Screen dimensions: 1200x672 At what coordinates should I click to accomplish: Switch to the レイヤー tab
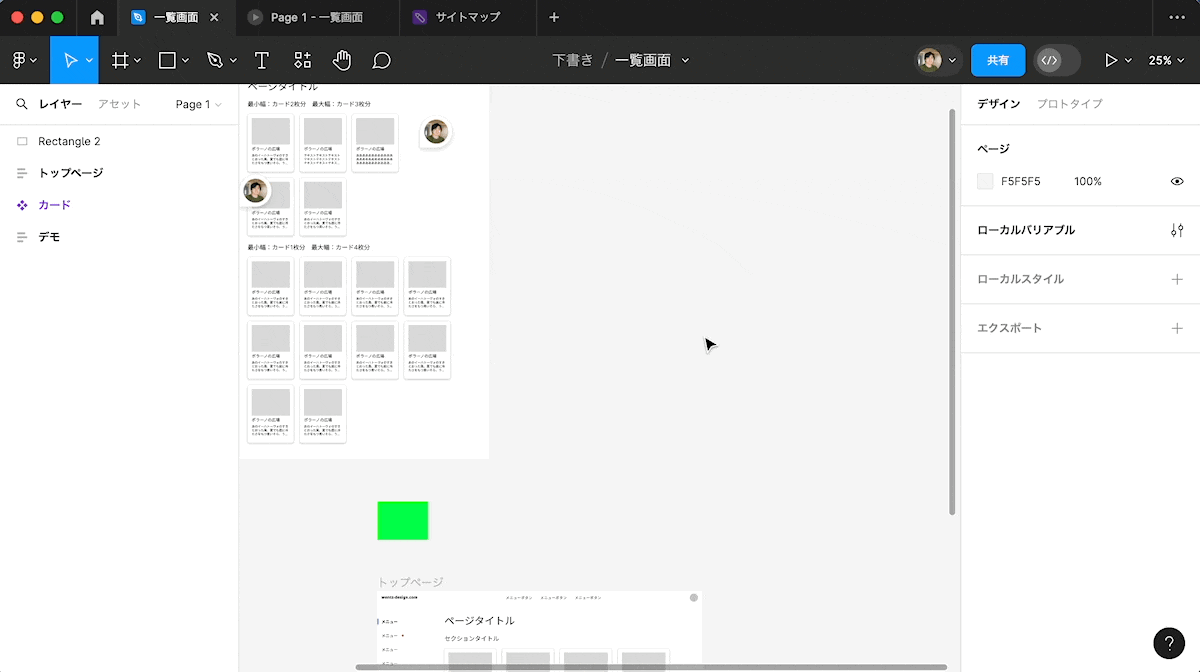[x=60, y=104]
